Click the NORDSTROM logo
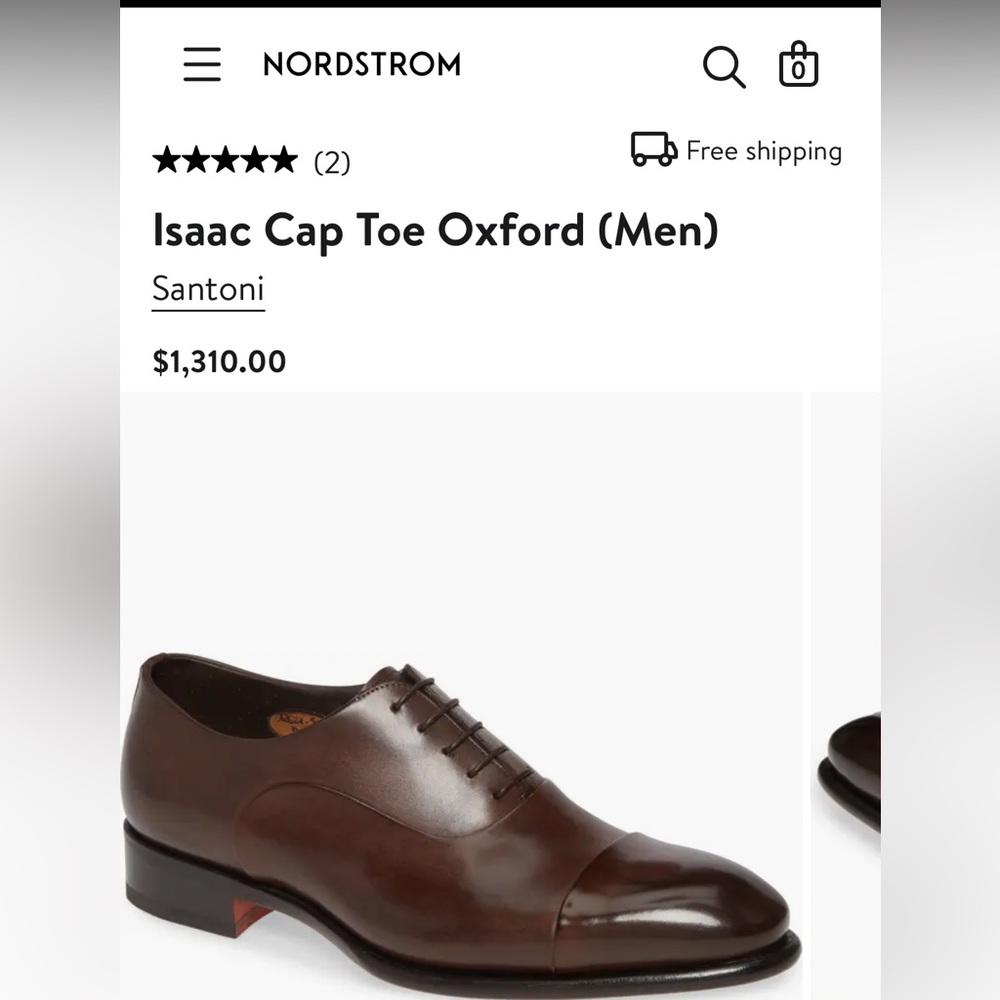 (360, 64)
